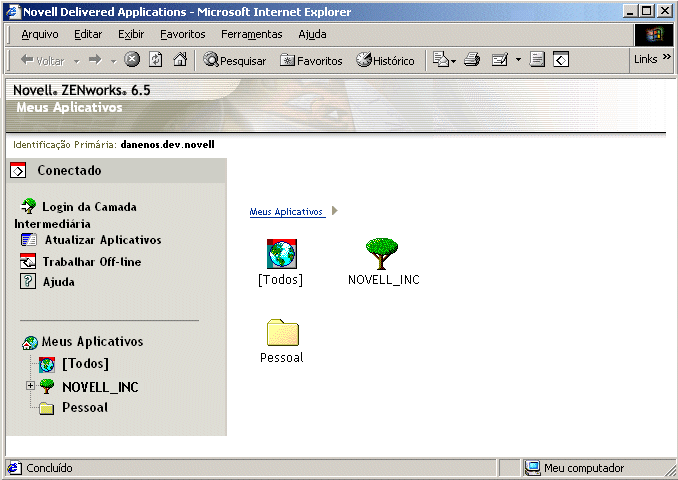Click the Ajuda link in sidebar
The height and width of the screenshot is (480, 678).
(x=58, y=282)
